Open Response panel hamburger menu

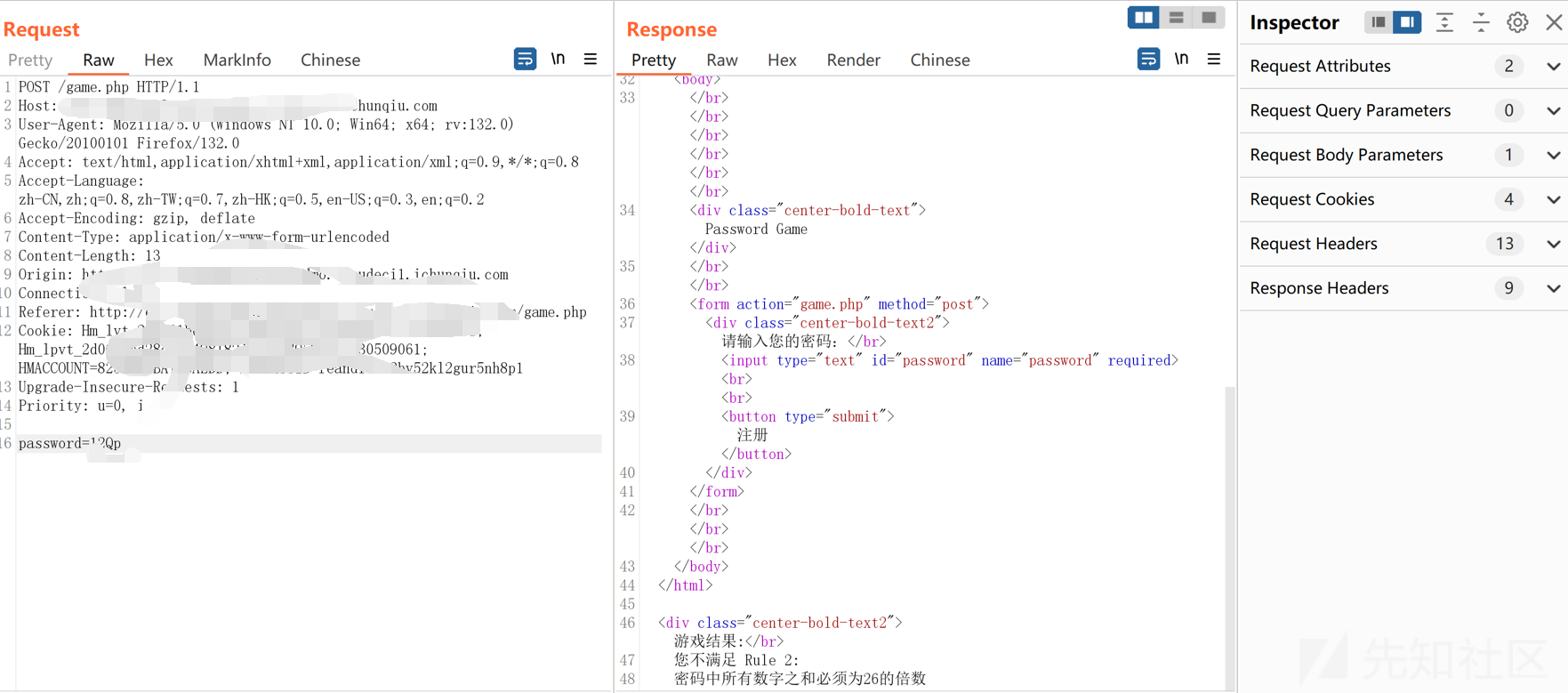[1214, 60]
